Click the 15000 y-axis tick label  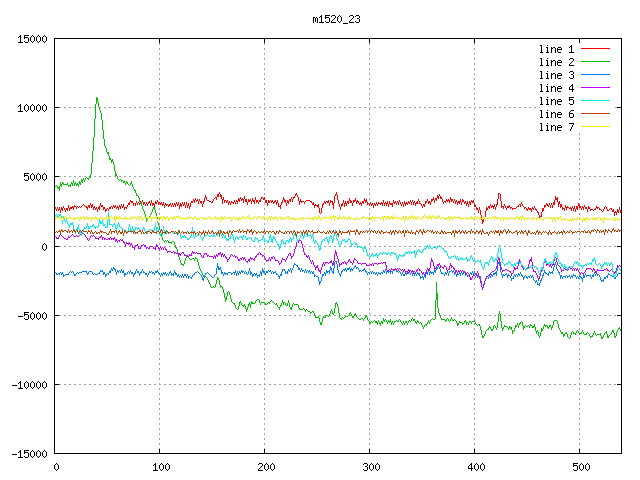pos(31,39)
